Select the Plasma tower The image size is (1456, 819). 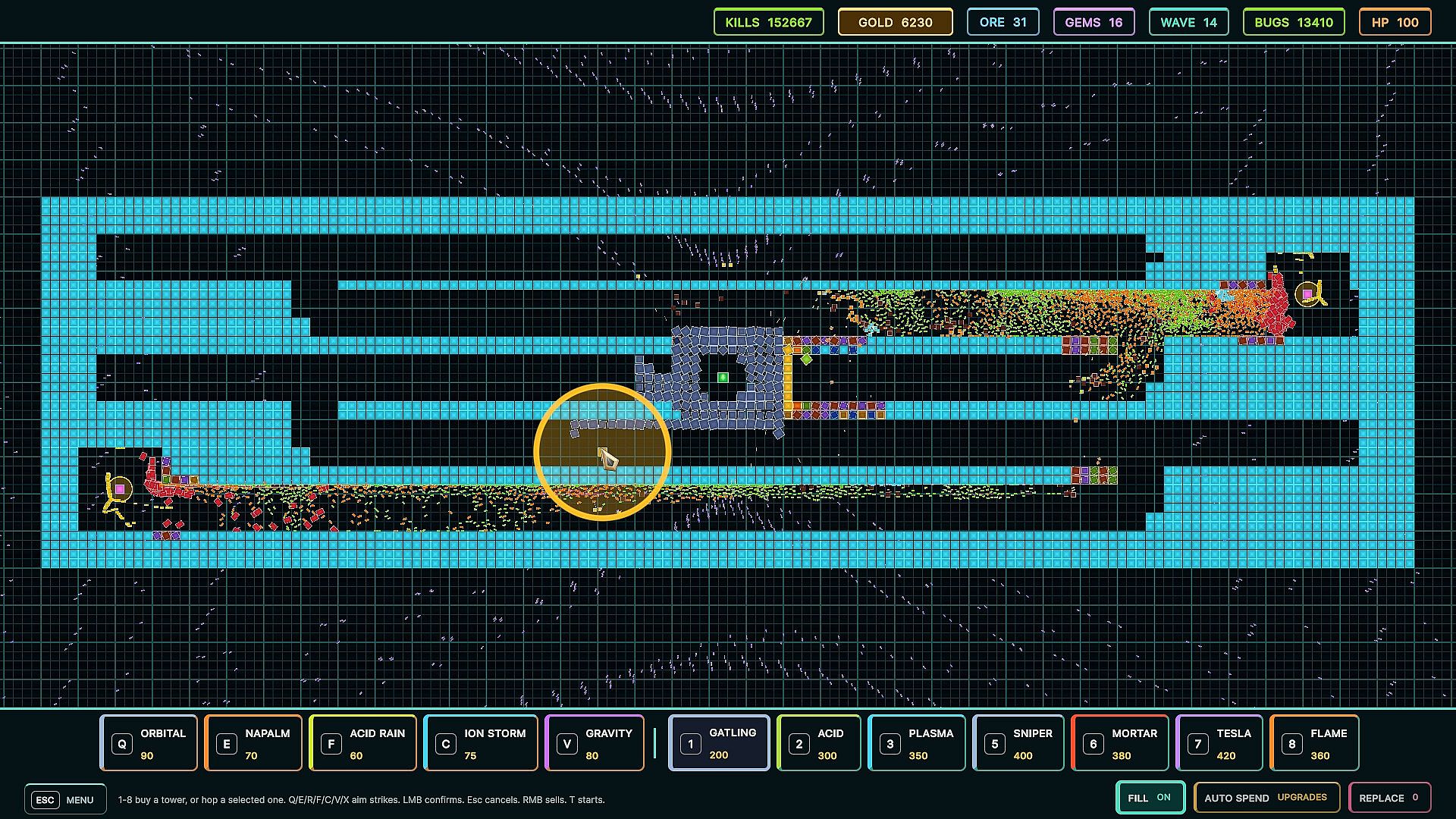(x=917, y=743)
